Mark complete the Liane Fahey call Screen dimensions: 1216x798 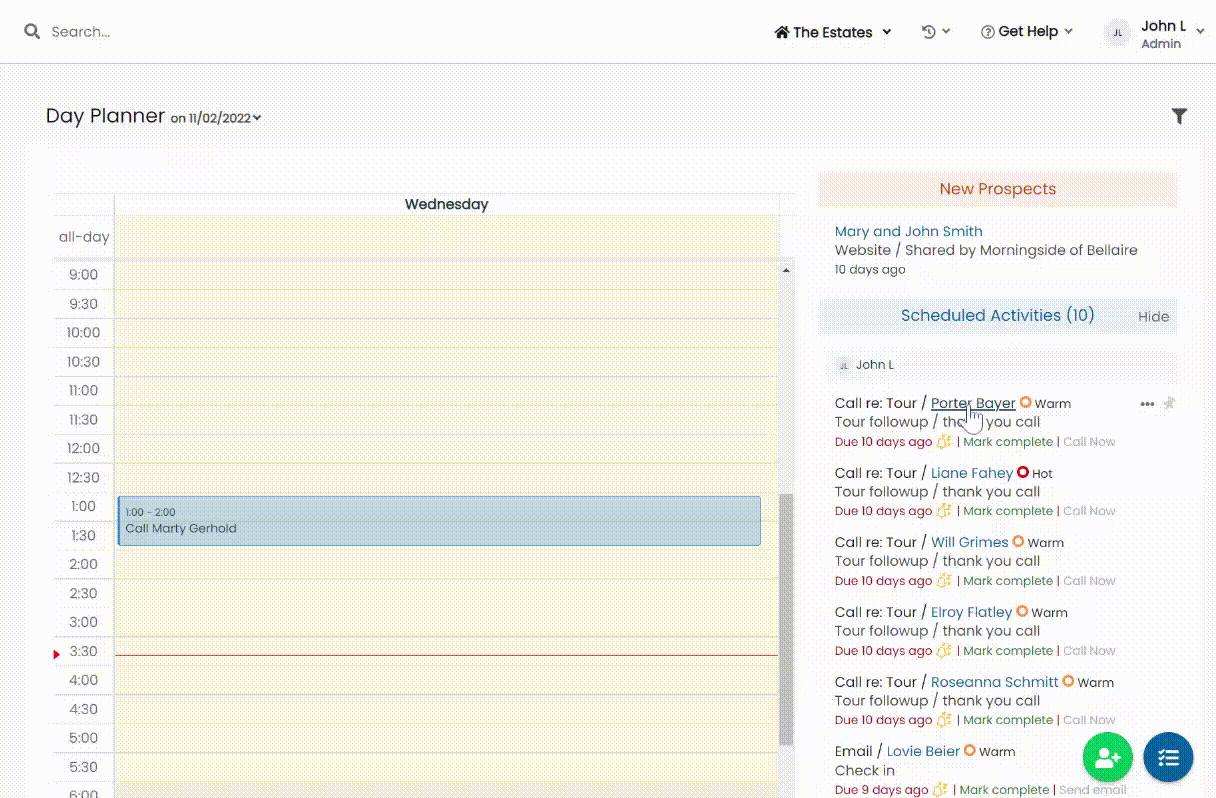point(1008,511)
